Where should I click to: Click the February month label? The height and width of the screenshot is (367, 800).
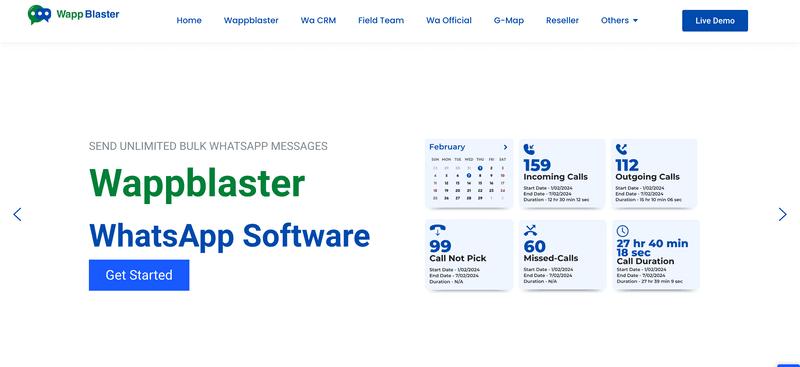447,147
